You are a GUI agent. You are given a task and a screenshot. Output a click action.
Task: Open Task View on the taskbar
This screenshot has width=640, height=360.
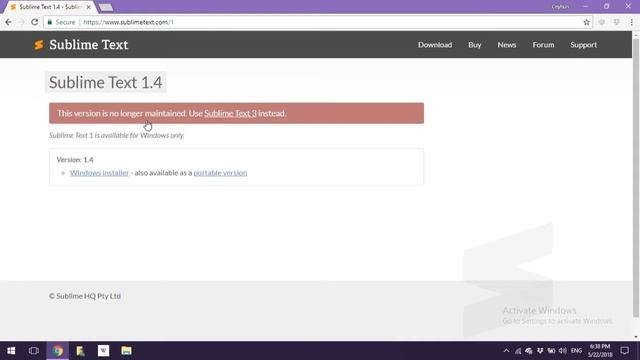coord(34,351)
